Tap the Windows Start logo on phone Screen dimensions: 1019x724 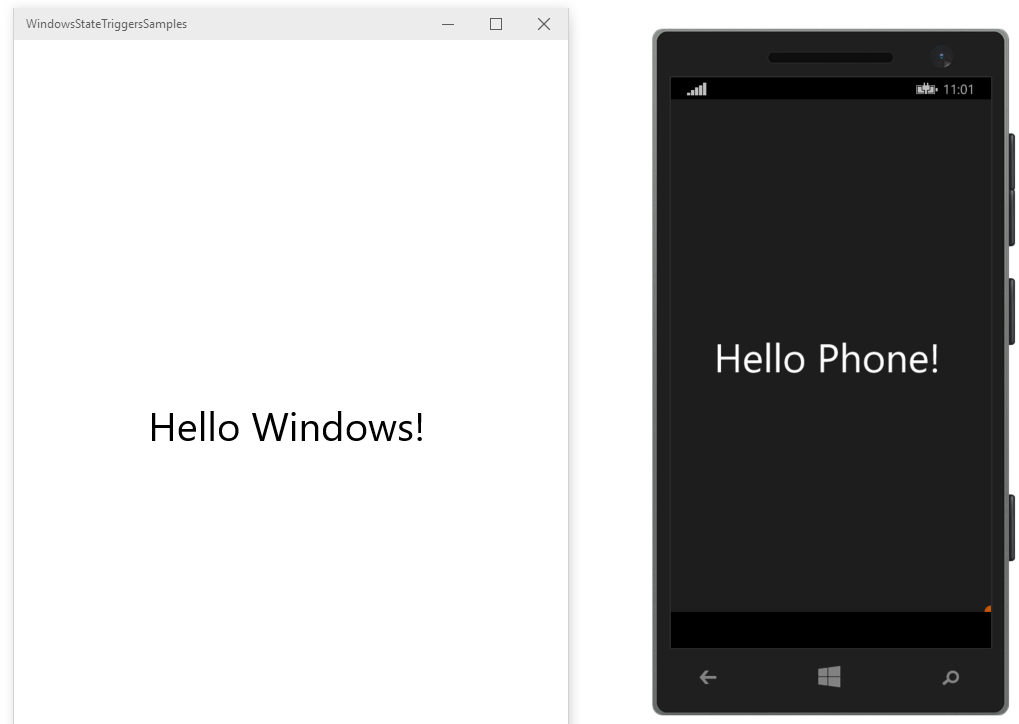click(x=829, y=677)
